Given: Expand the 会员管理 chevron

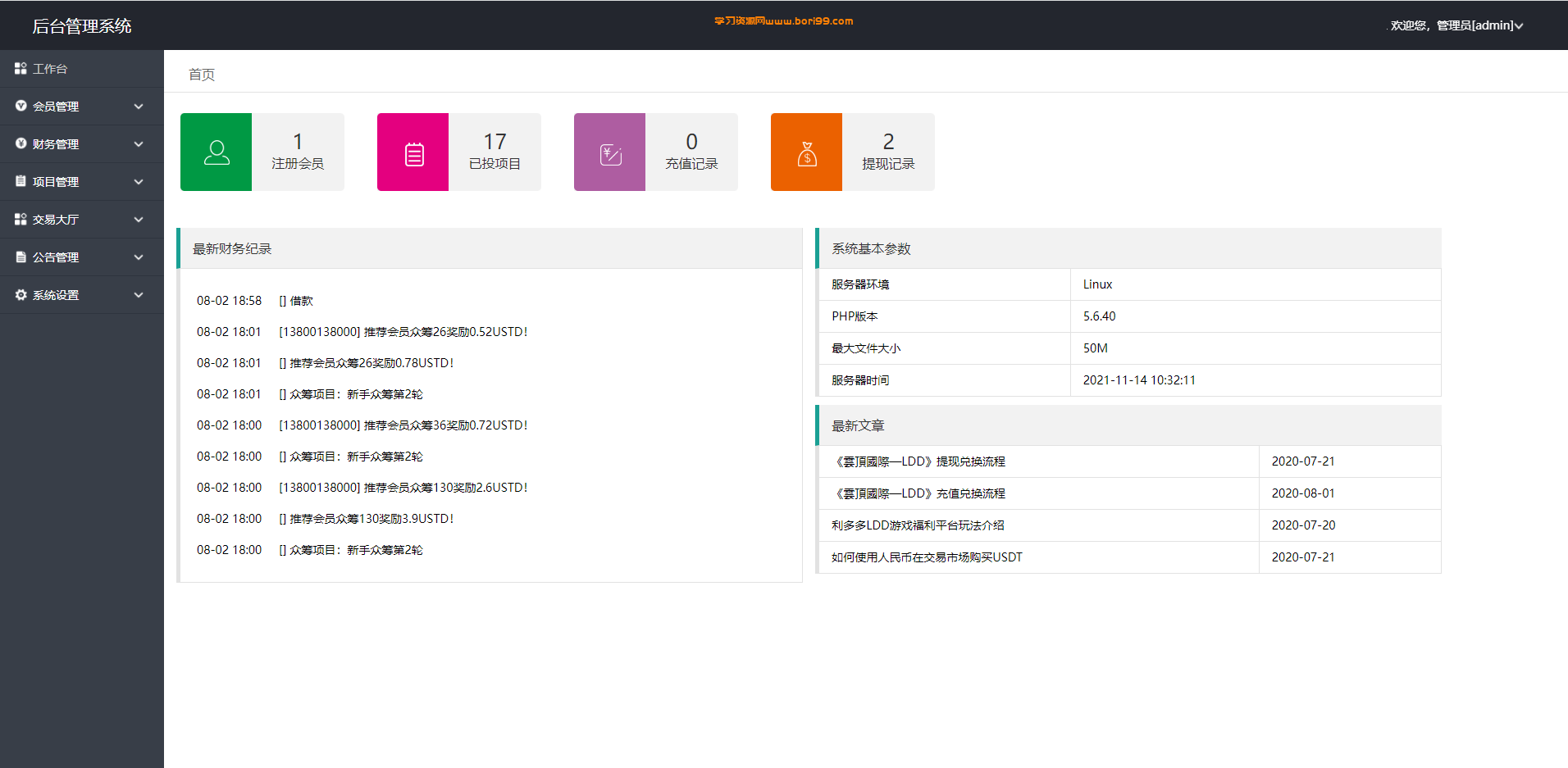Looking at the screenshot, I should (x=139, y=107).
